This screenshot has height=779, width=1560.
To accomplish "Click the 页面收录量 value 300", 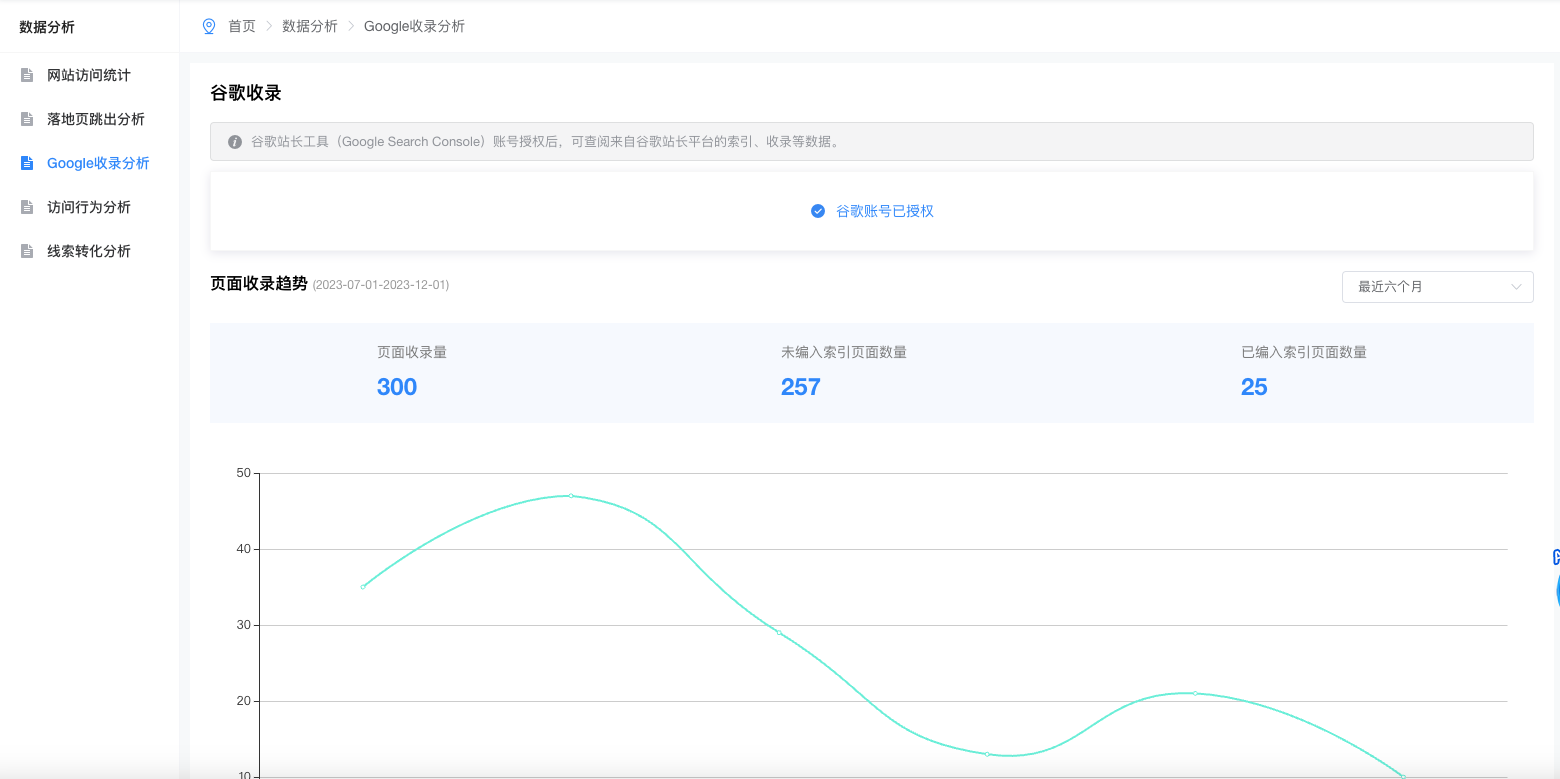I will tap(397, 387).
